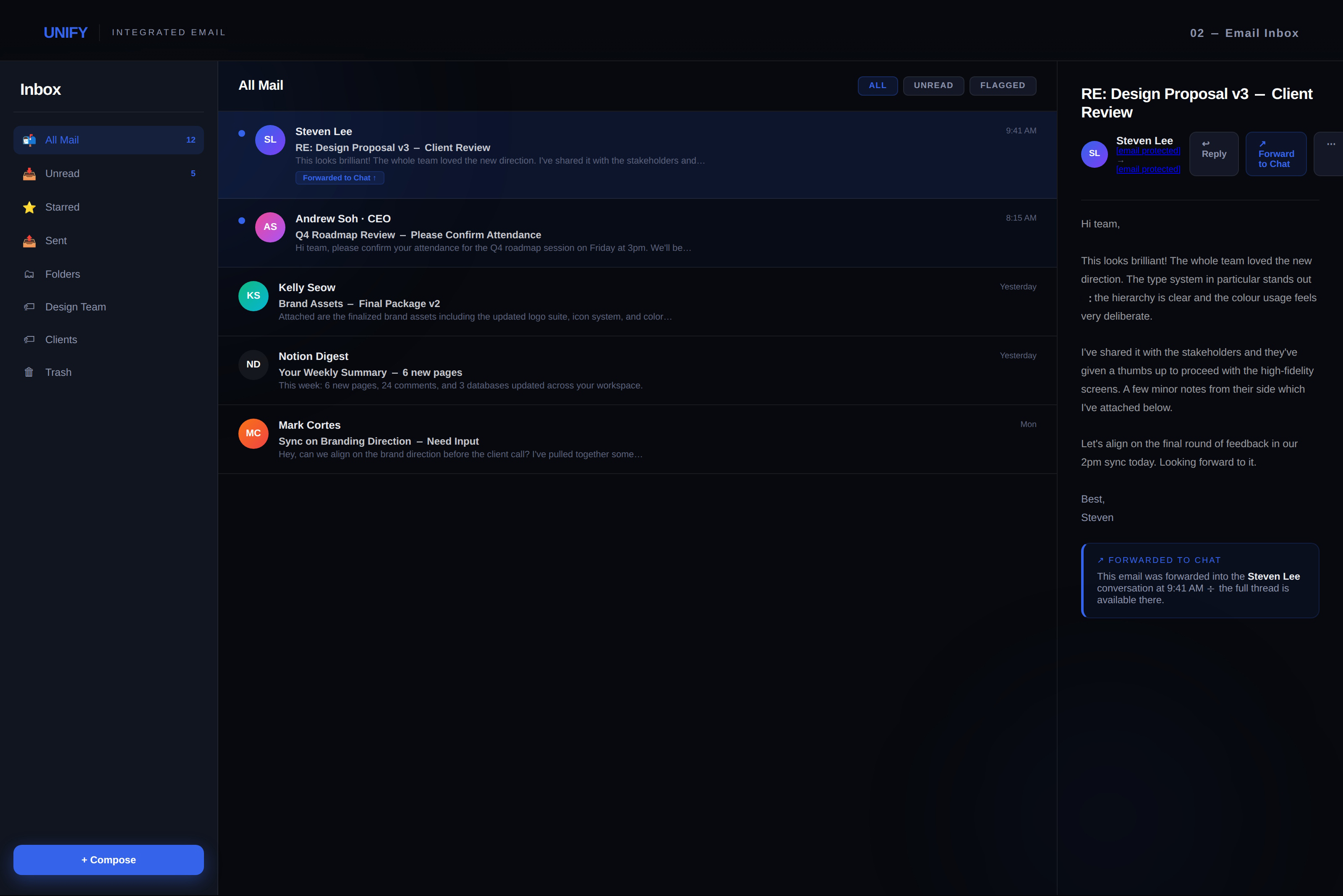
Task: Click the Mon timestamp on Mark Cortes's email
Action: click(1028, 425)
